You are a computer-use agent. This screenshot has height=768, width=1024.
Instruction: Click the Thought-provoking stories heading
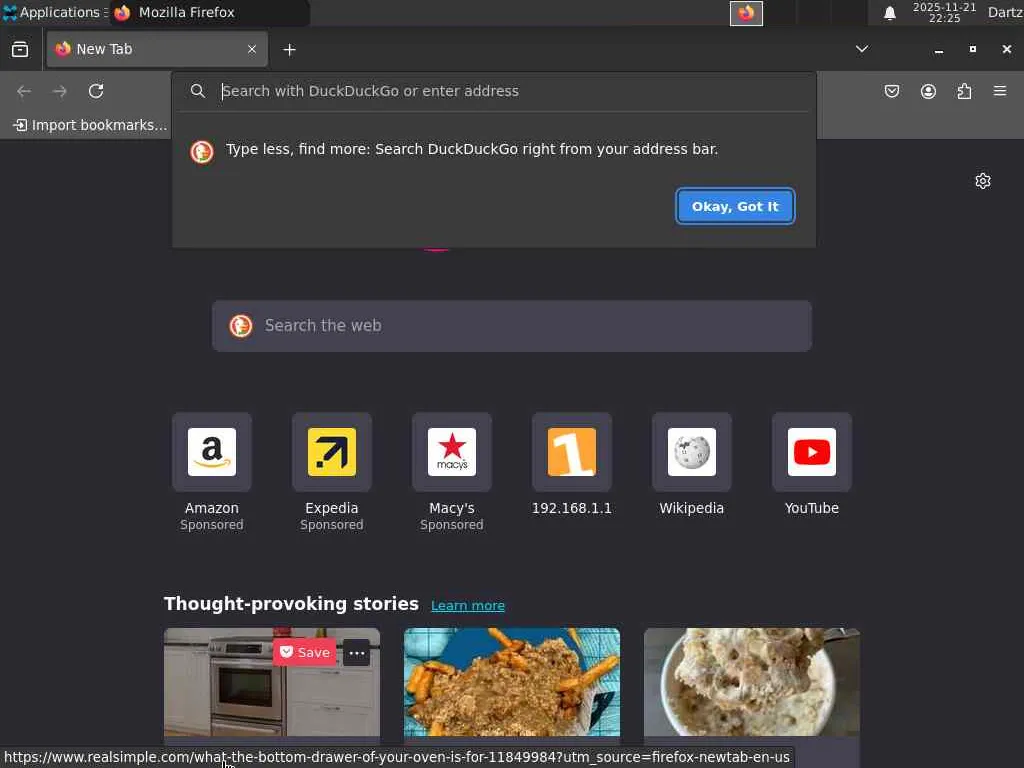[x=291, y=603]
